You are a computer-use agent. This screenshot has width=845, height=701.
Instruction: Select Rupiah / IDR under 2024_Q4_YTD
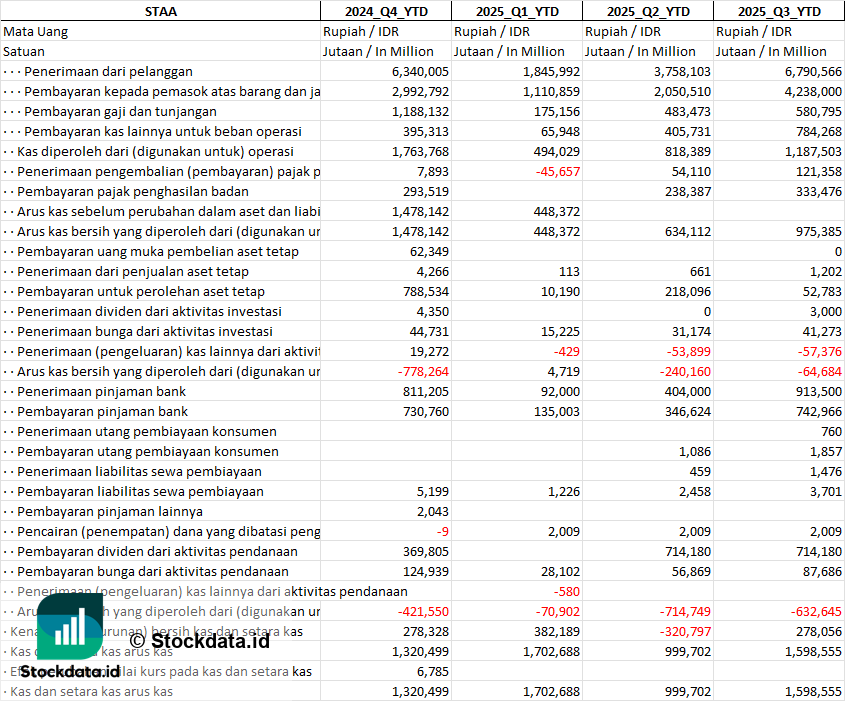tap(361, 32)
